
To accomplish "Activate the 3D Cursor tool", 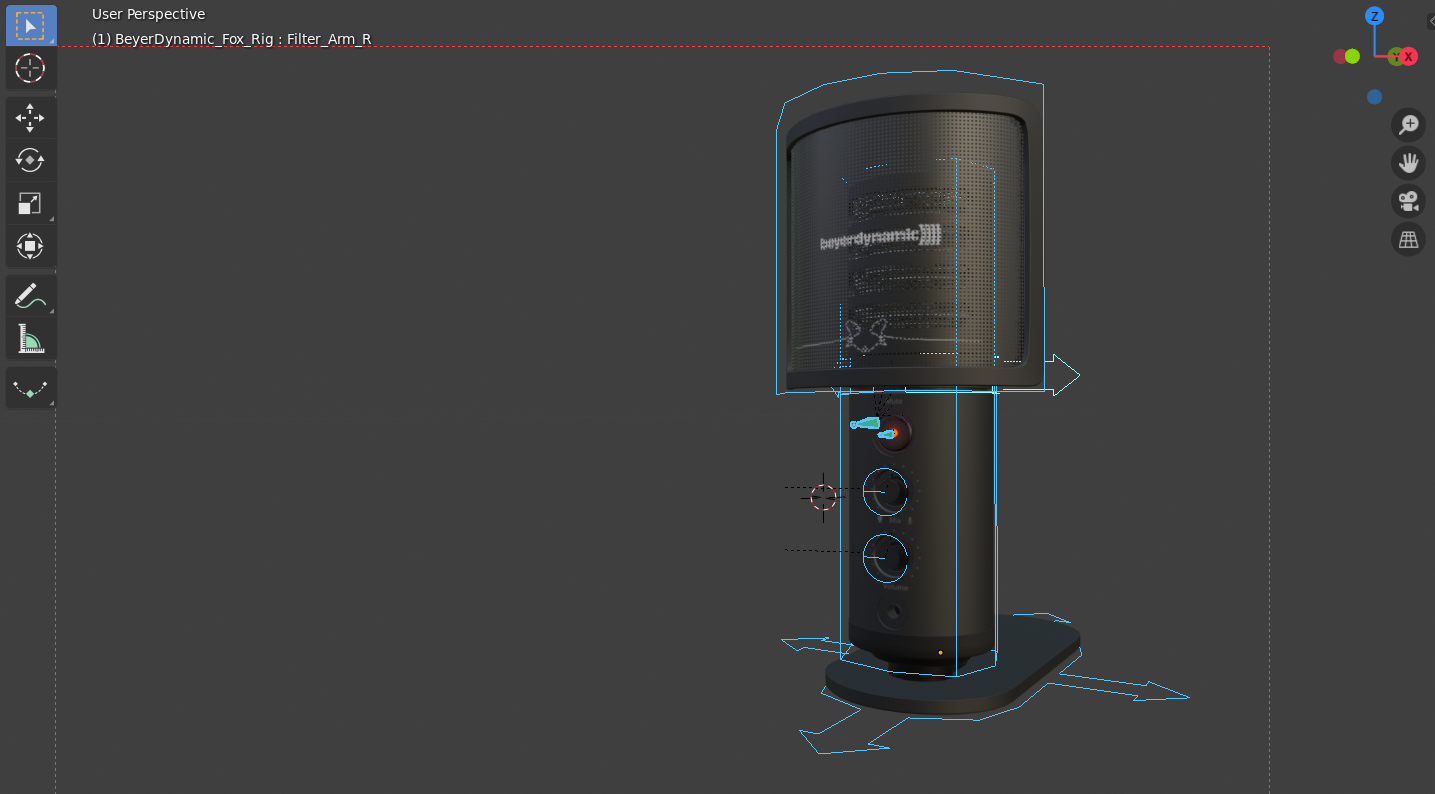I will 30,69.
